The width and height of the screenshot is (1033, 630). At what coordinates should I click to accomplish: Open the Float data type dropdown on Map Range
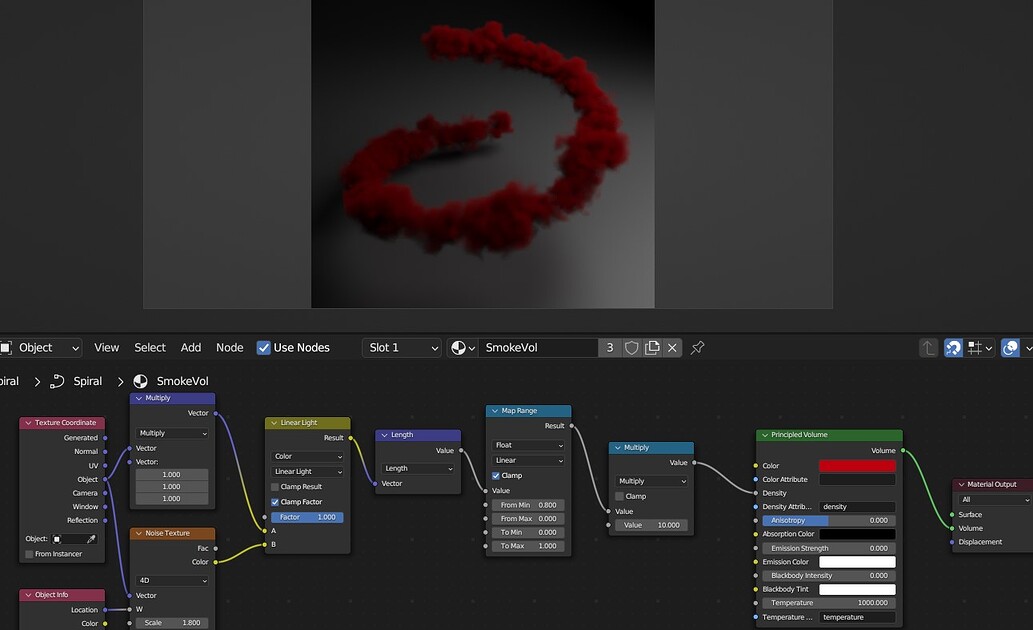coord(528,445)
